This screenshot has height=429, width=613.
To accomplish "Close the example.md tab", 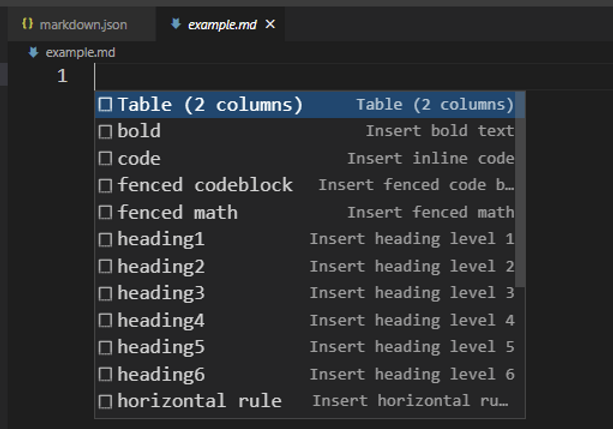I will click(270, 23).
